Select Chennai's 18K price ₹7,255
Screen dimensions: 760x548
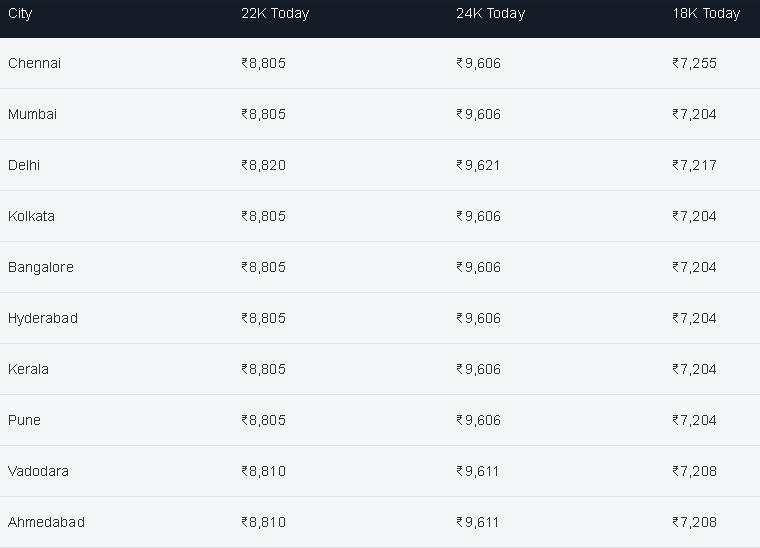pos(695,63)
